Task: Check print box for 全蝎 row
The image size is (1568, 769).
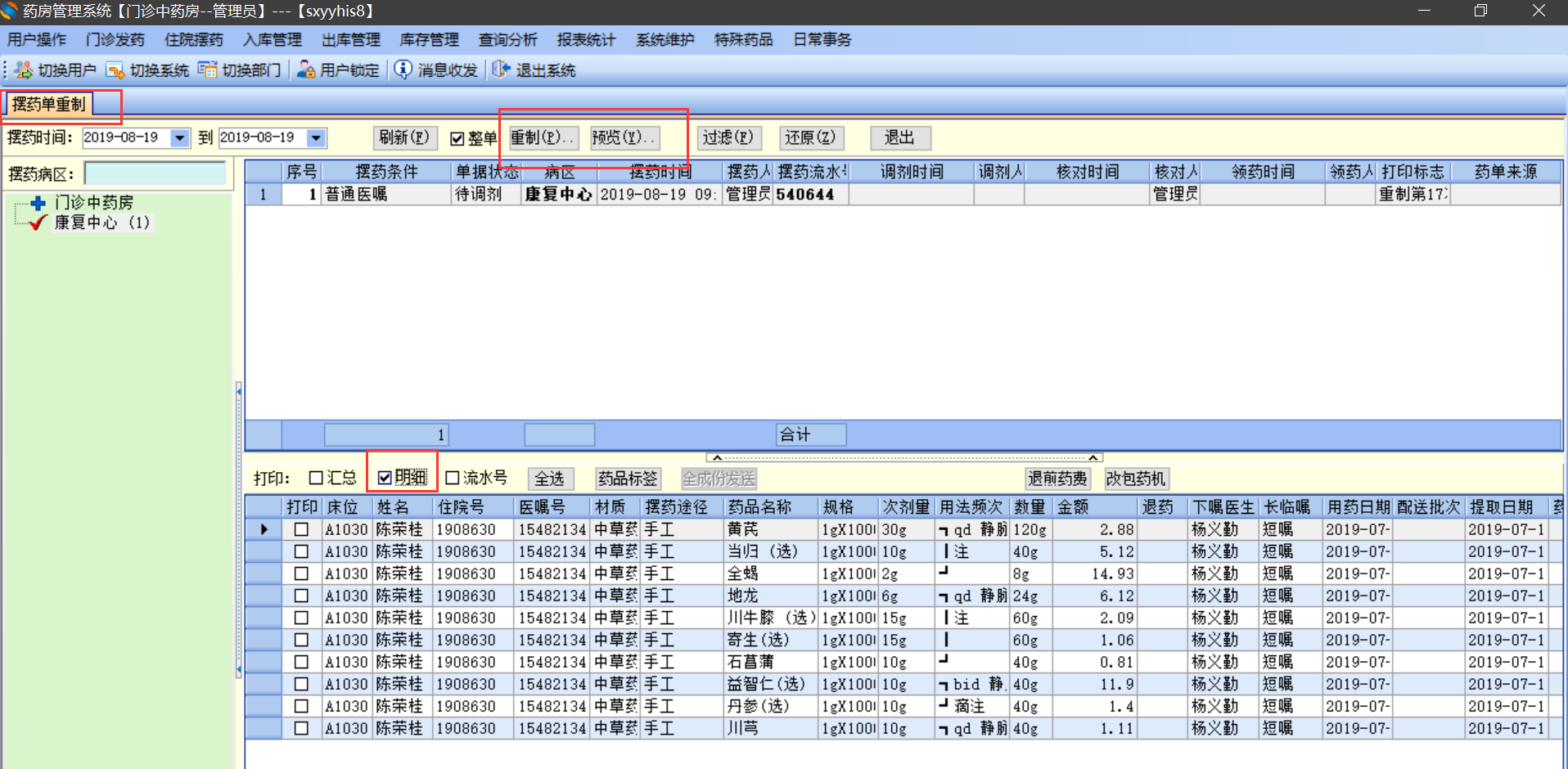Action: [301, 573]
